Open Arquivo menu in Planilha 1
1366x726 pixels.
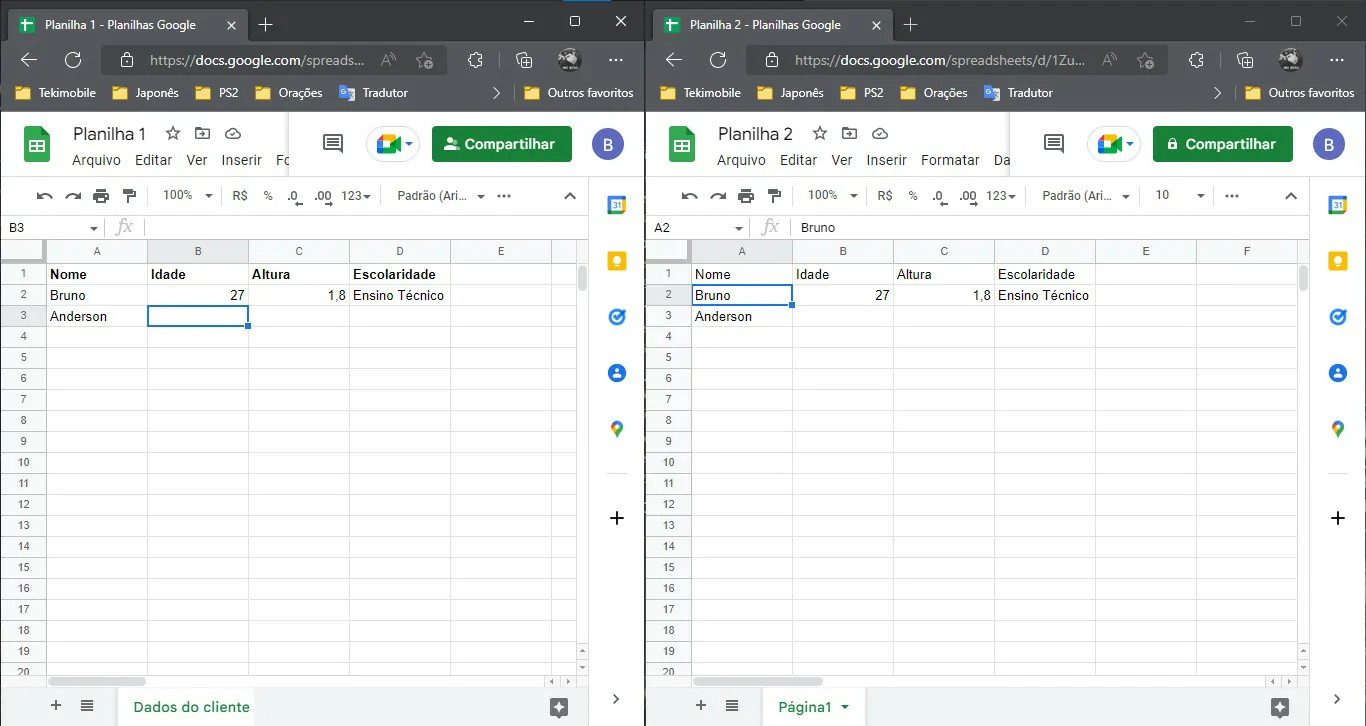(96, 160)
